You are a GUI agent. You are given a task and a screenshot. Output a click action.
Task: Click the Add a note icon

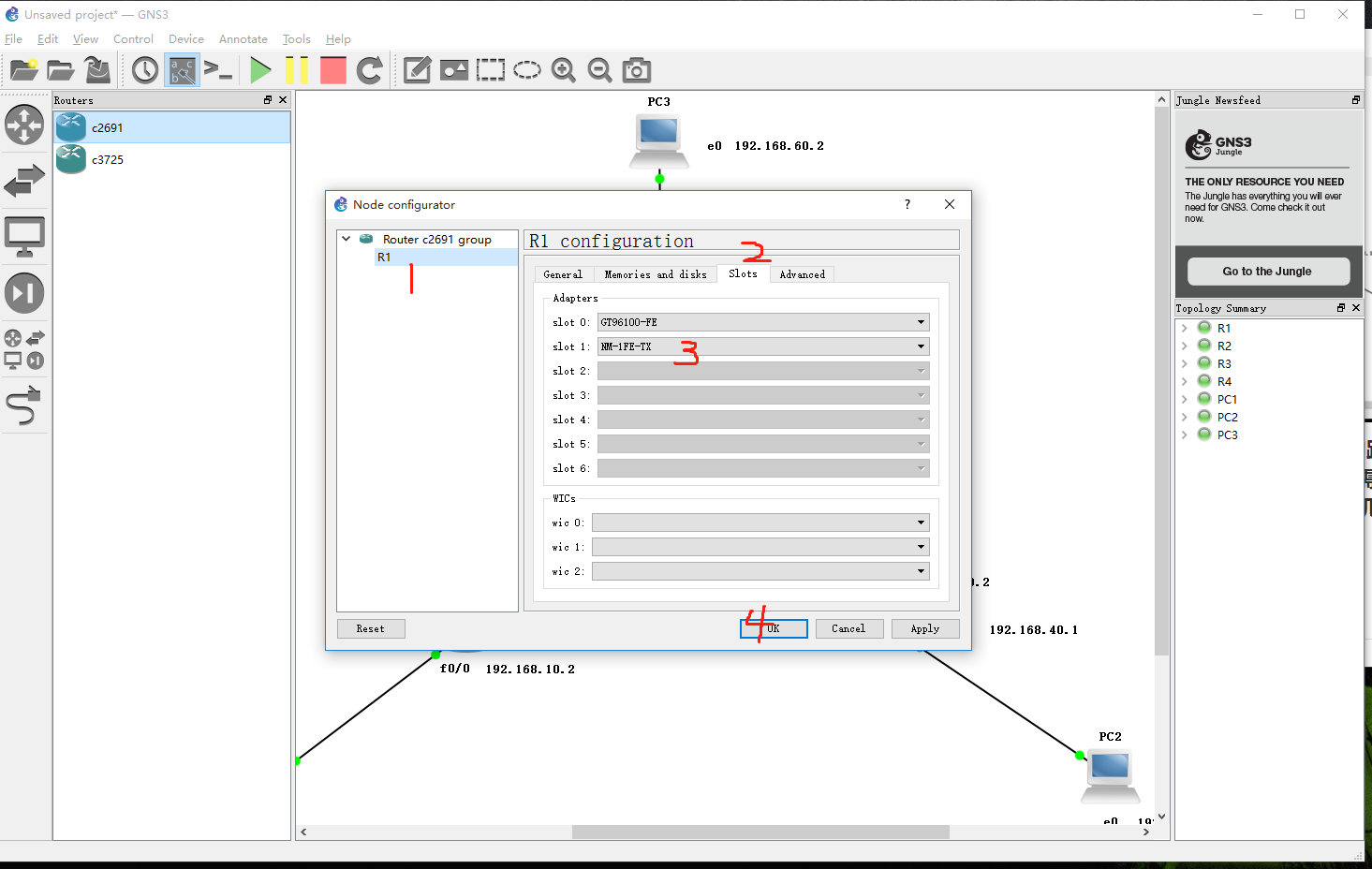point(417,70)
